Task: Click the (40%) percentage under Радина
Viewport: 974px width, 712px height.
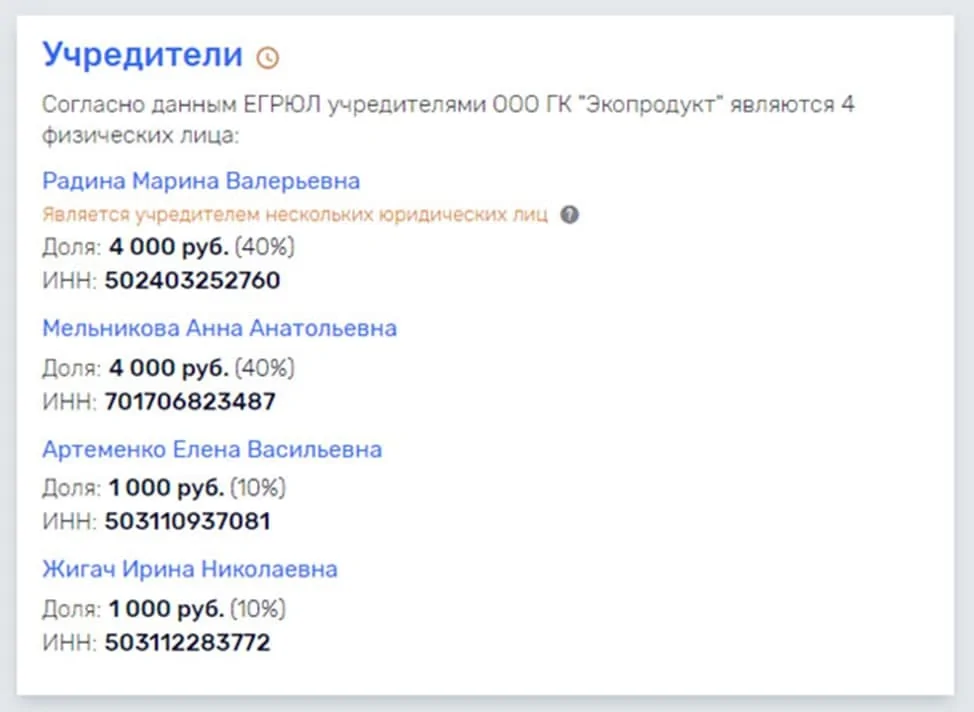Action: click(265, 247)
